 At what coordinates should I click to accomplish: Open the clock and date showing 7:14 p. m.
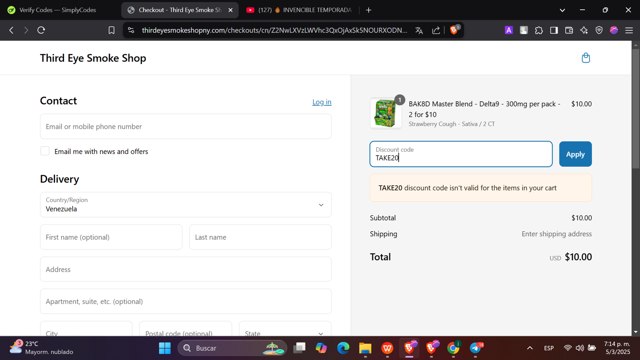pos(617,348)
